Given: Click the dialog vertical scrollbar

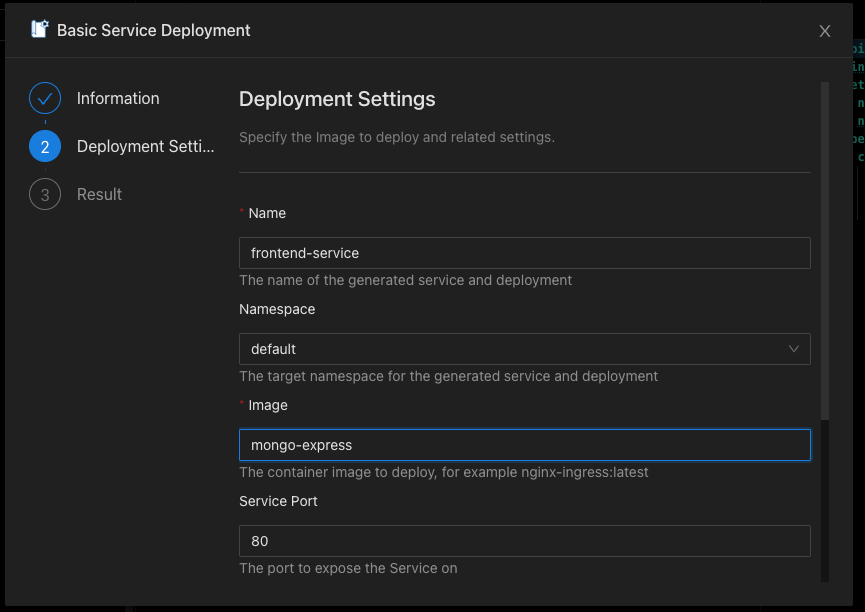Looking at the screenshot, I should click(825, 251).
